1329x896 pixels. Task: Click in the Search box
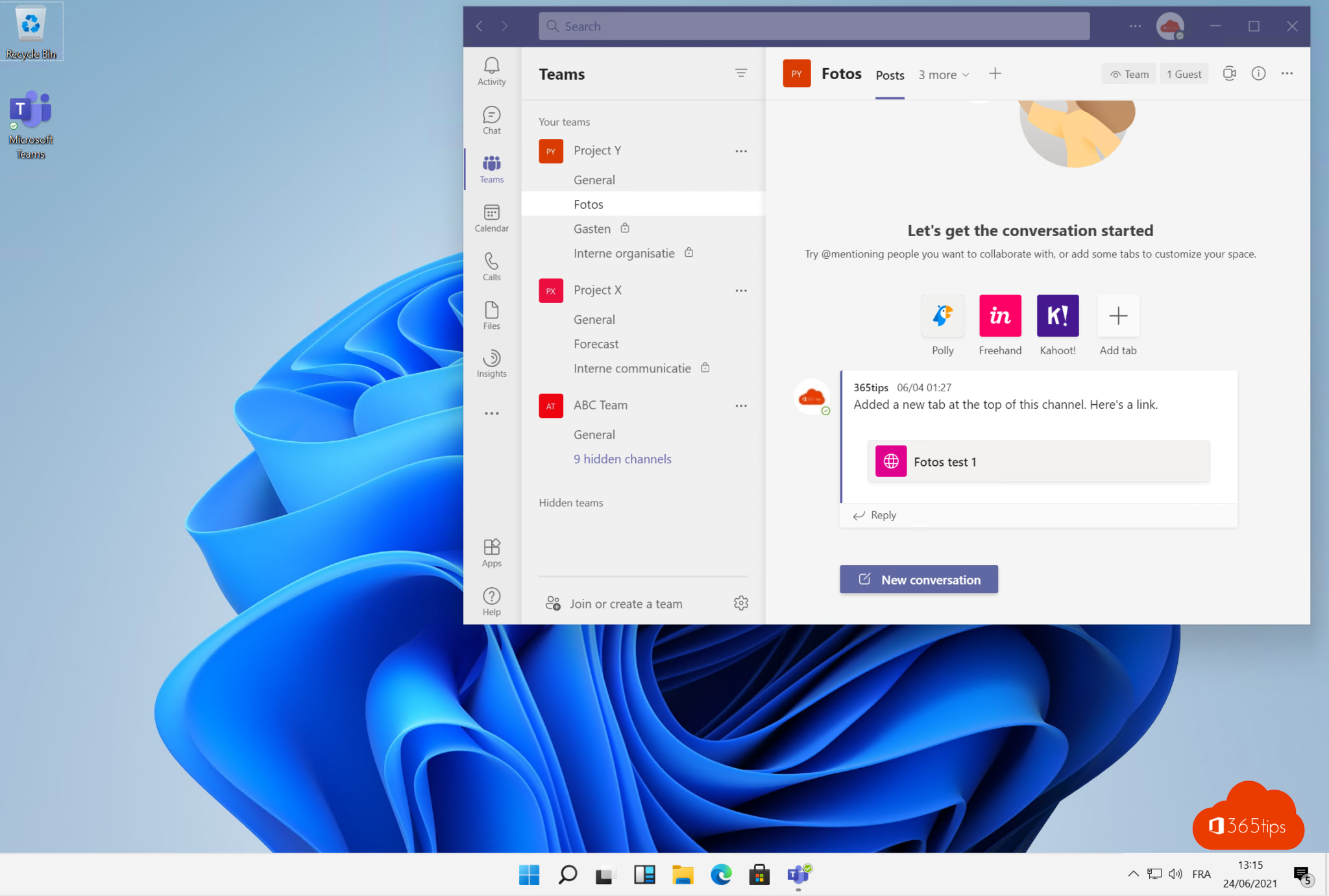pyautogui.click(x=813, y=27)
